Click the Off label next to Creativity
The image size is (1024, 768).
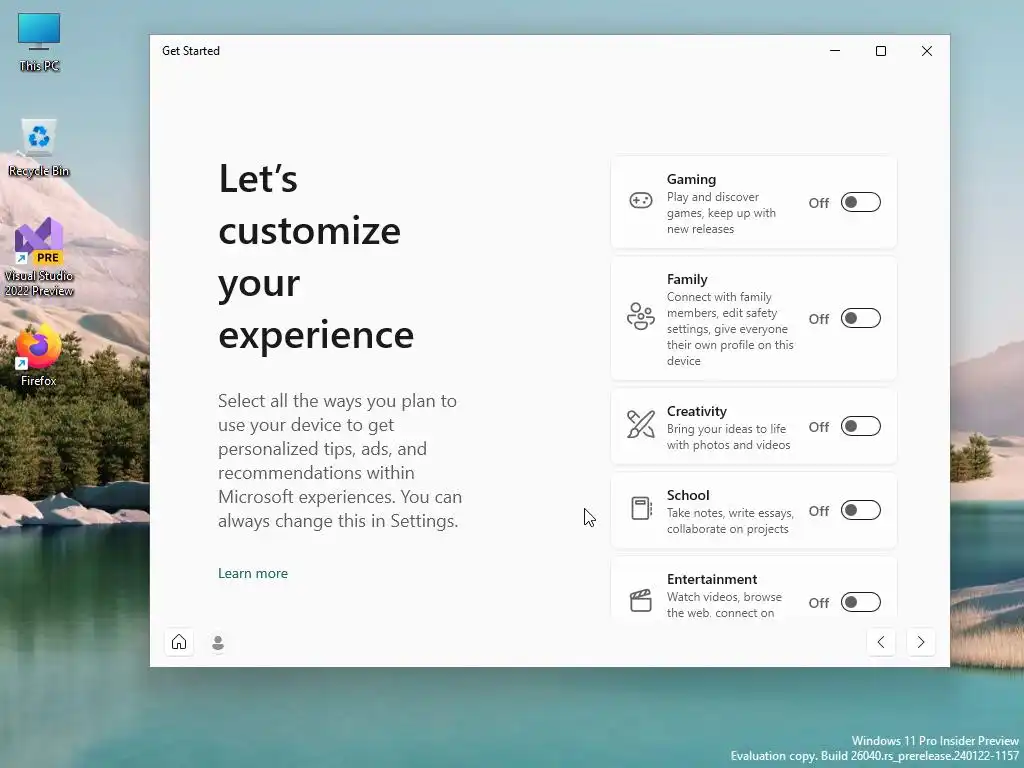pos(819,427)
